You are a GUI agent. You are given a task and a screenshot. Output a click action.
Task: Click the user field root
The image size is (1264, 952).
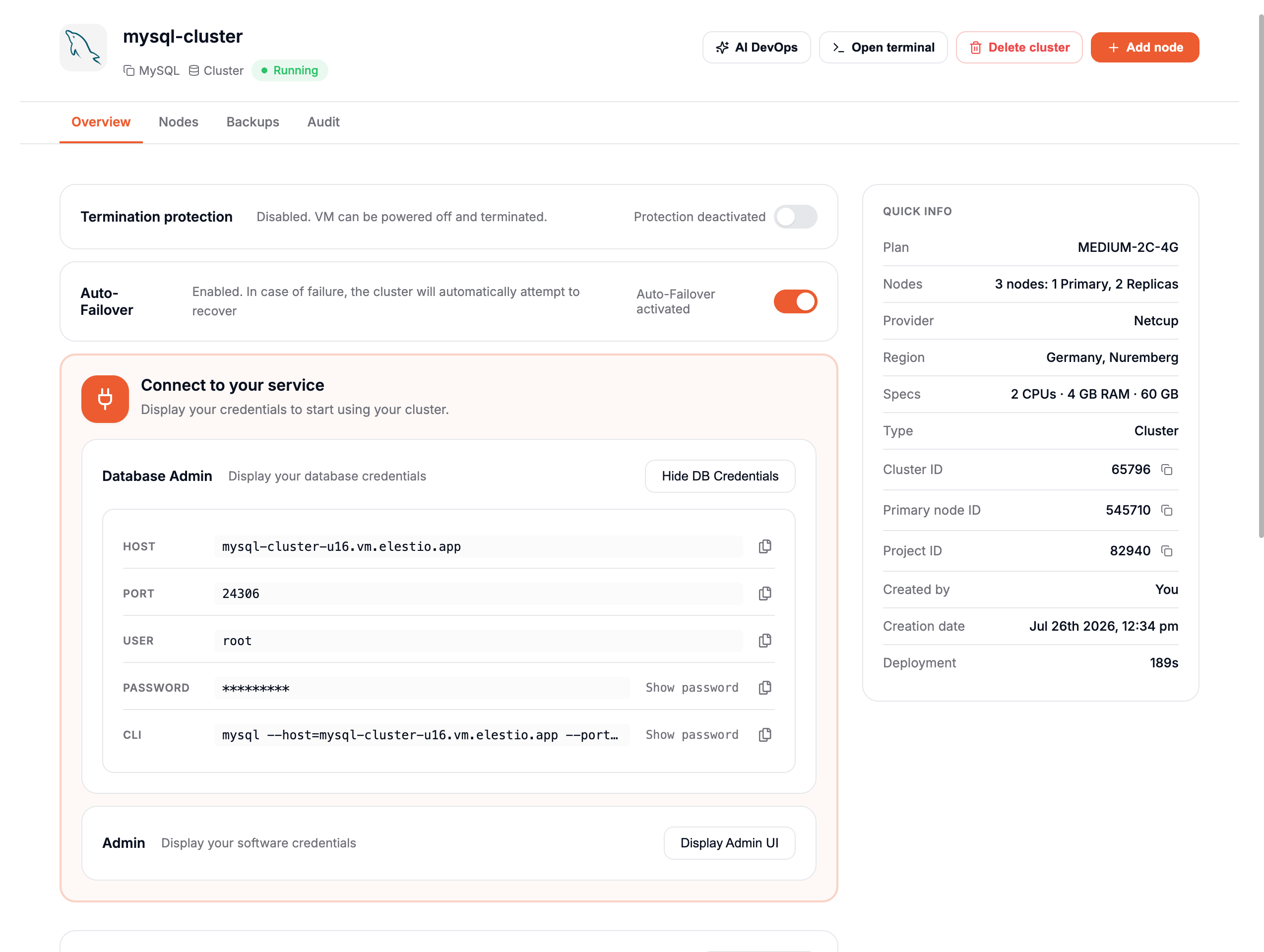click(x=479, y=641)
